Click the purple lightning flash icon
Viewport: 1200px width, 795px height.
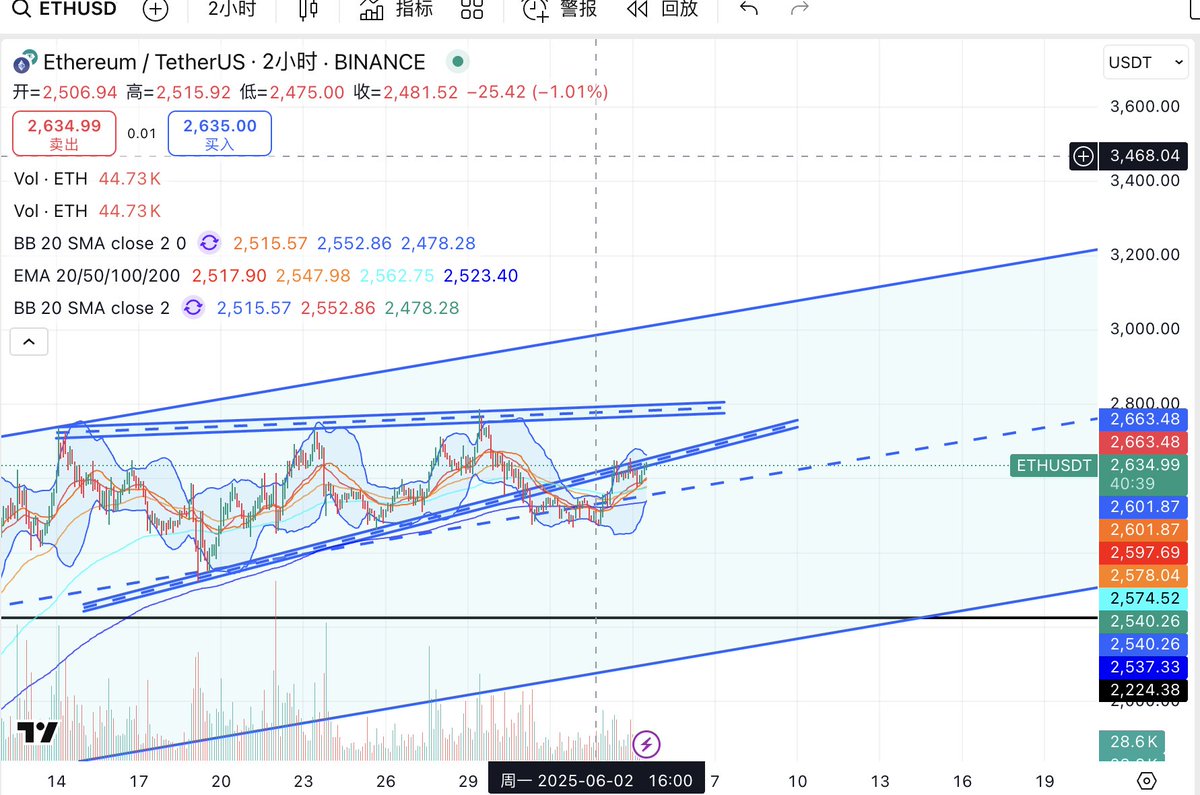pos(647,744)
